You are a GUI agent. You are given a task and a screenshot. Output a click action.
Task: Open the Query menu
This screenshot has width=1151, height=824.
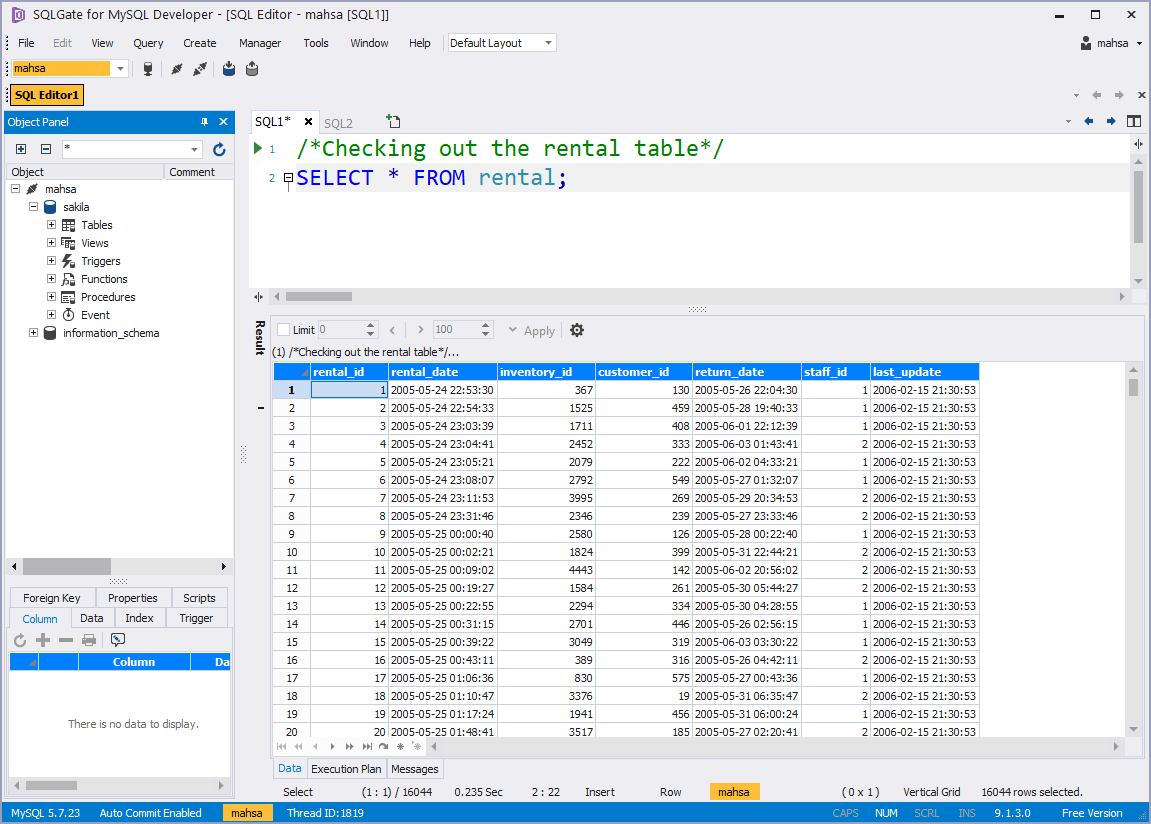[148, 43]
